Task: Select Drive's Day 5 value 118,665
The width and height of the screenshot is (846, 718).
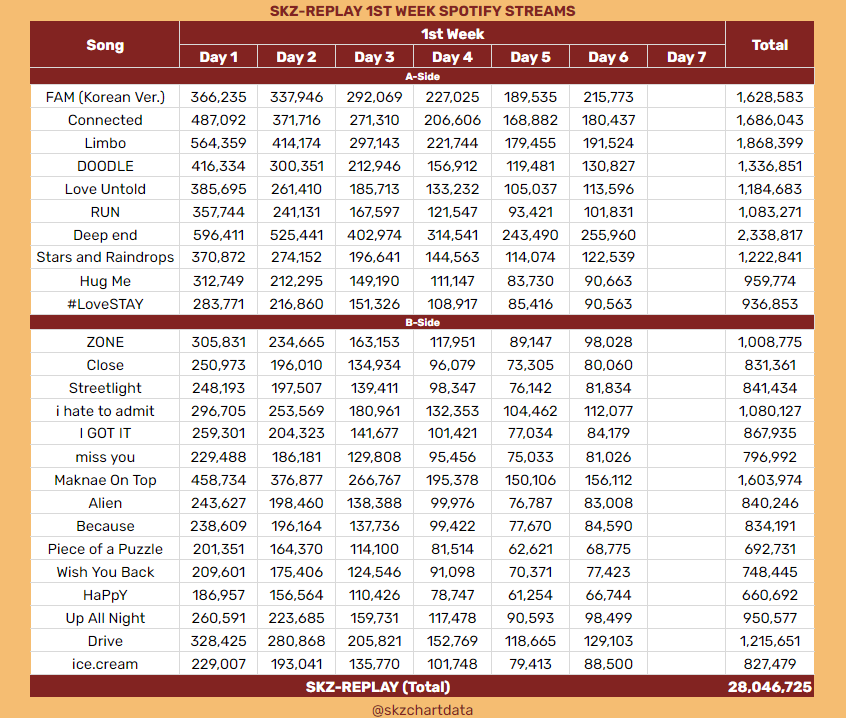Action: pyautogui.click(x=530, y=641)
